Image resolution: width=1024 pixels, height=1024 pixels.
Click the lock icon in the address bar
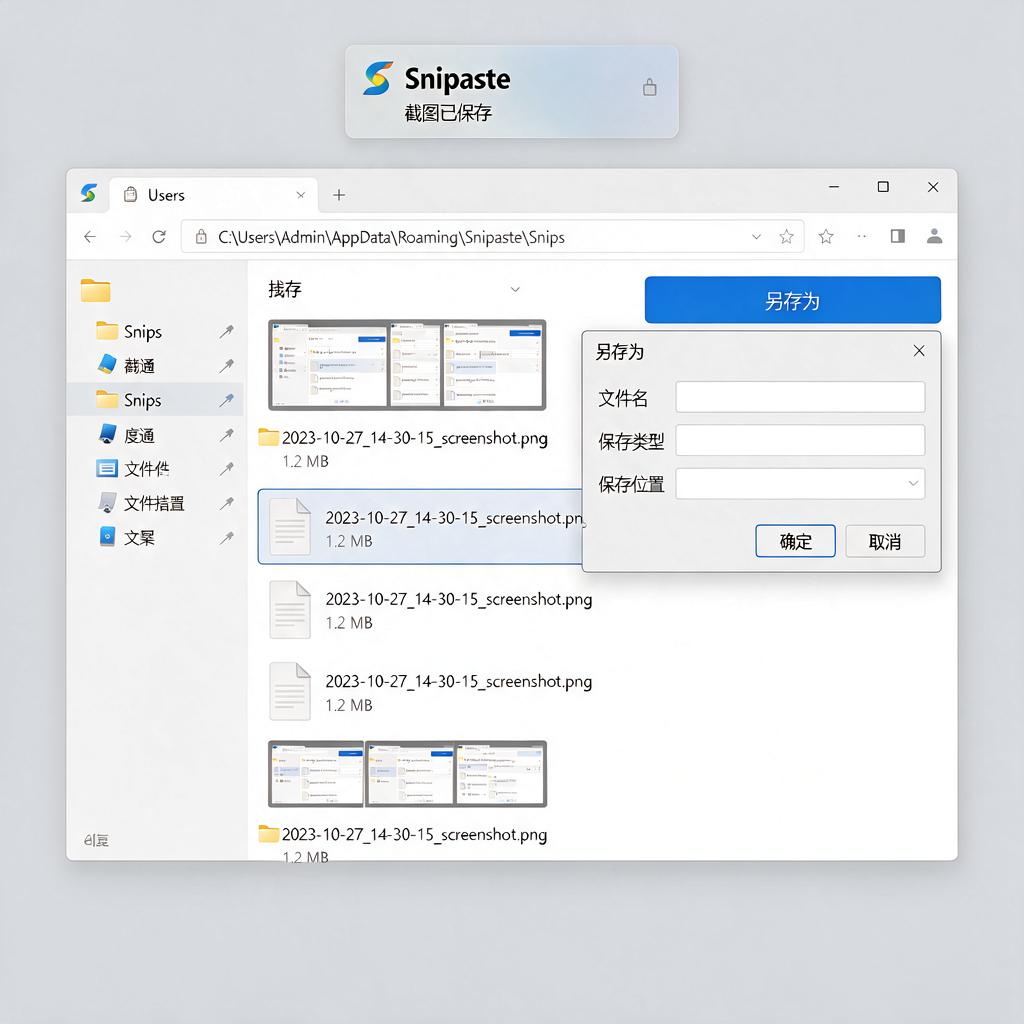[x=201, y=236]
